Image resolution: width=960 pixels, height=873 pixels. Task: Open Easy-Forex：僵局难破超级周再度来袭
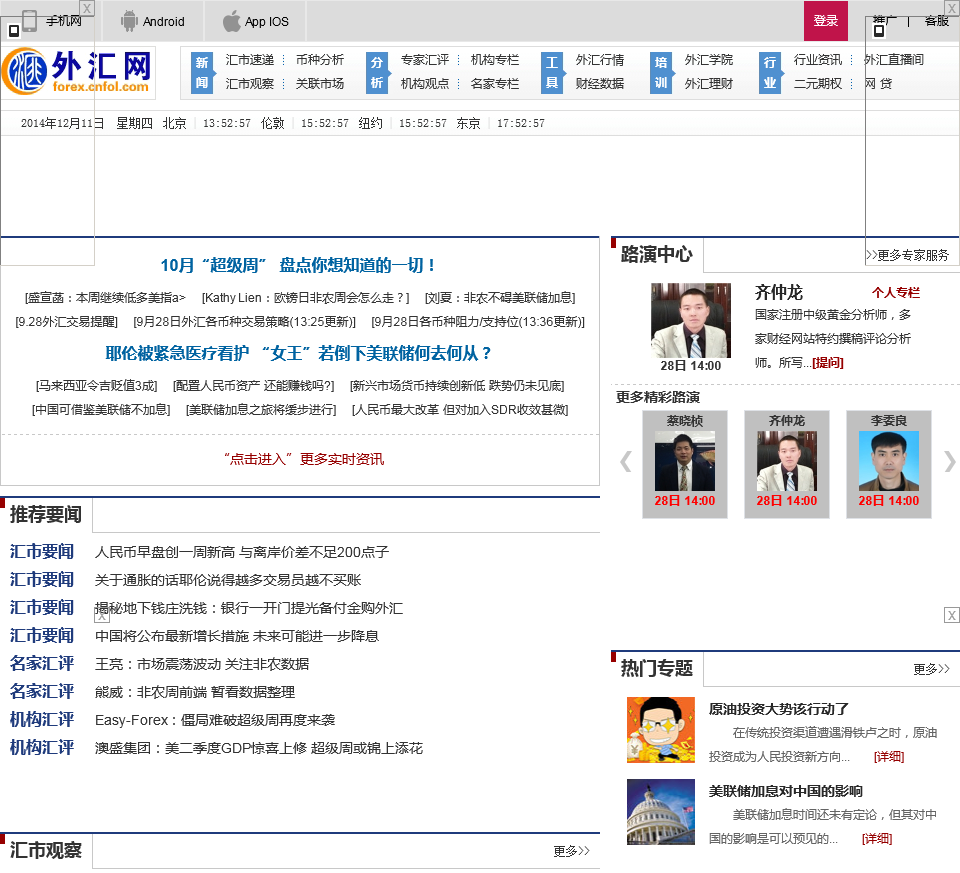(x=215, y=721)
